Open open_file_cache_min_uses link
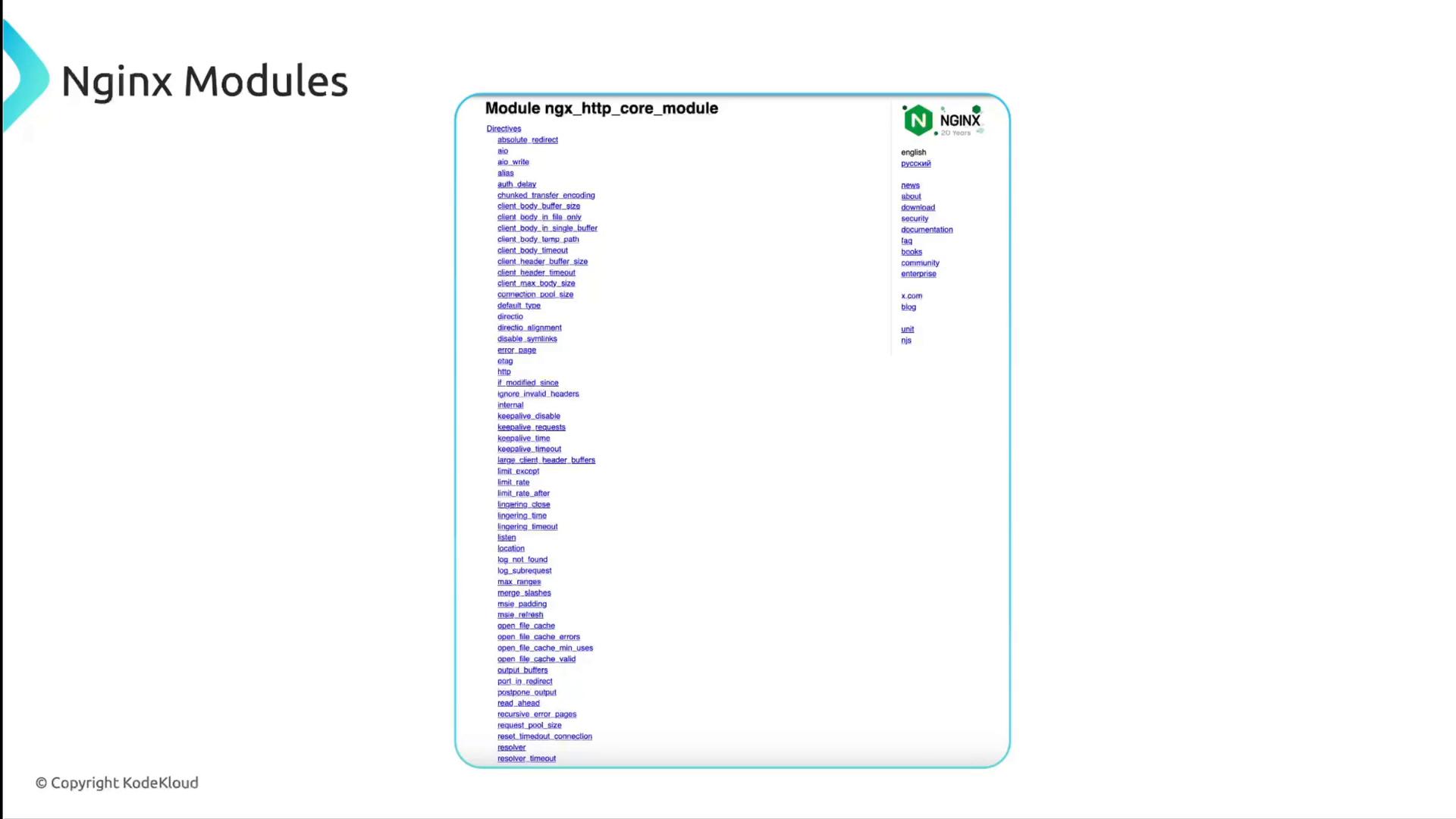 pyautogui.click(x=545, y=648)
